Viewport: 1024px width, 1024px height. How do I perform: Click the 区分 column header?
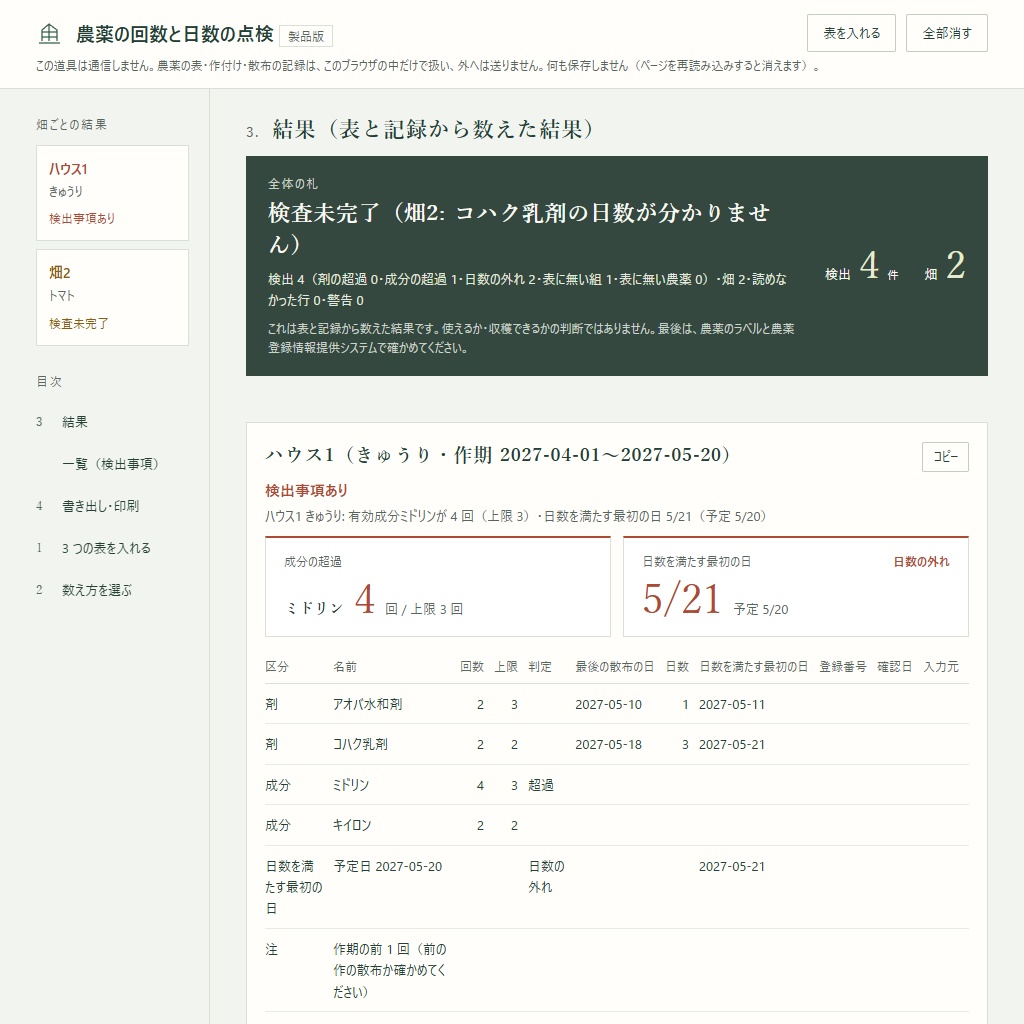pyautogui.click(x=277, y=667)
